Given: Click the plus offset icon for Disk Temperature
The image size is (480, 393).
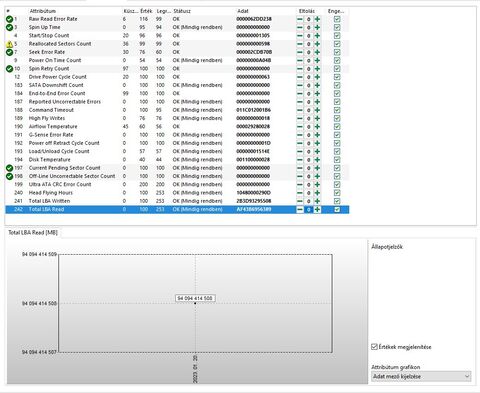Looking at the screenshot, I should pos(317,160).
